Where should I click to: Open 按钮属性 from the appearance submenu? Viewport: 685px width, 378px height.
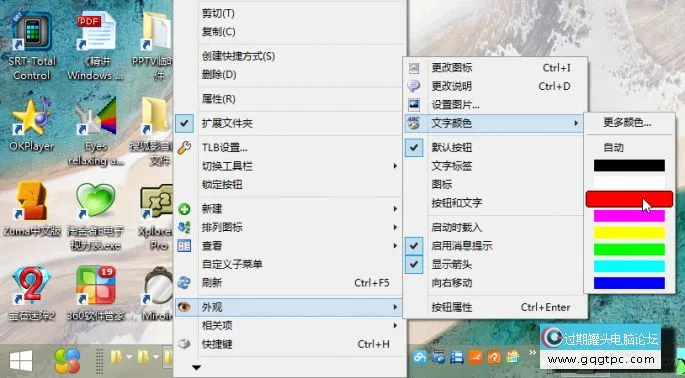495,307
